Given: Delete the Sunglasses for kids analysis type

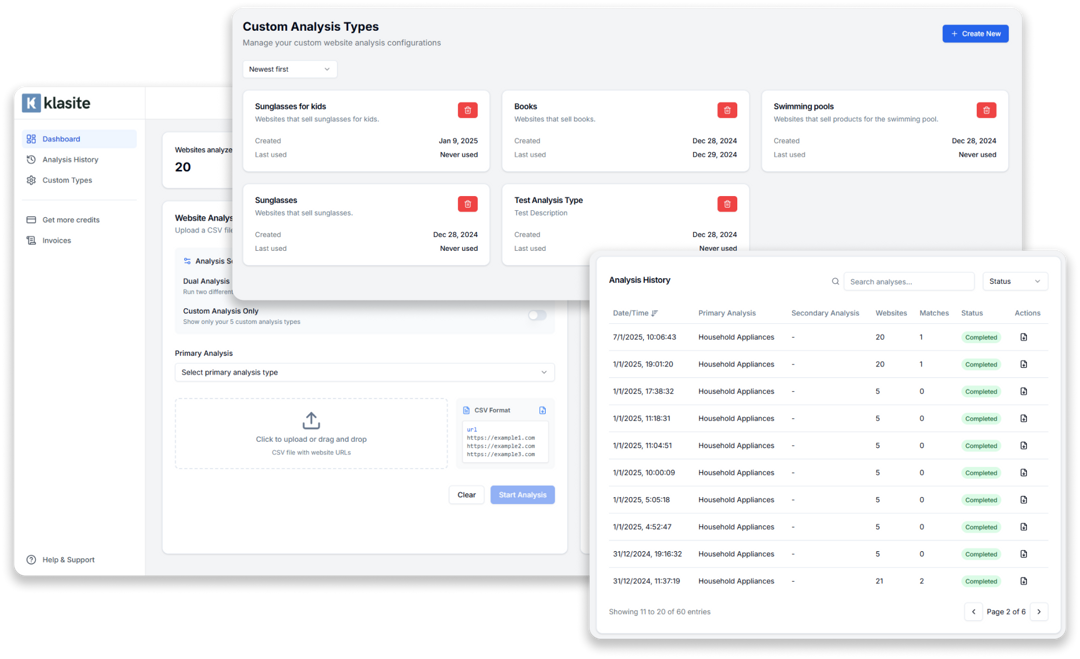Looking at the screenshot, I should (467, 110).
